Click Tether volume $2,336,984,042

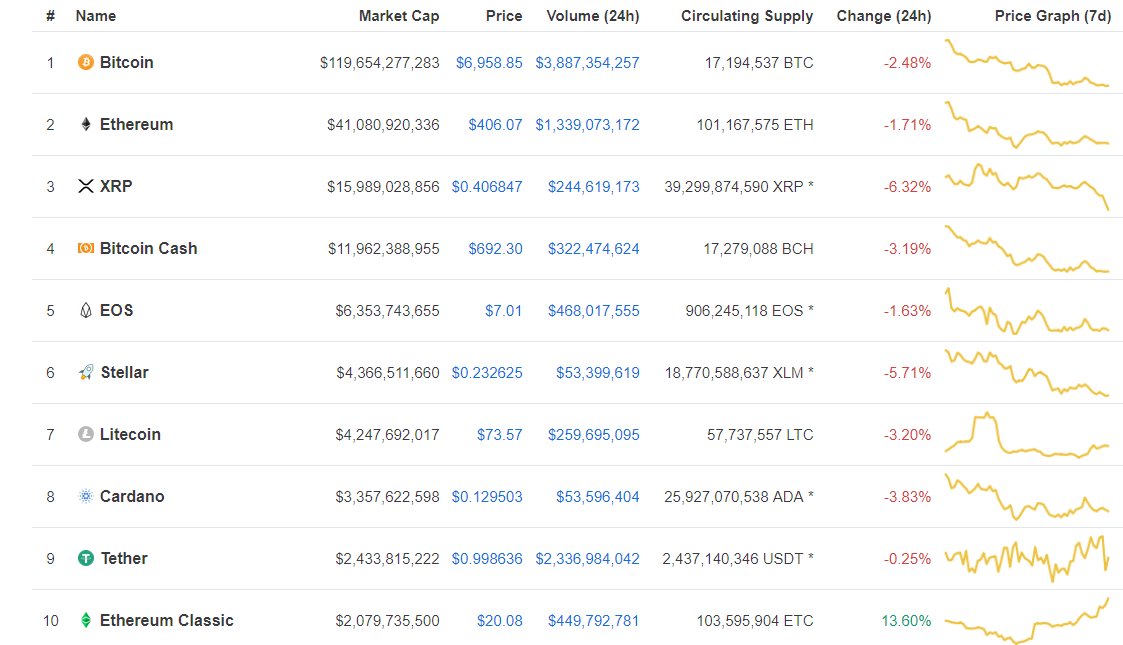(587, 559)
